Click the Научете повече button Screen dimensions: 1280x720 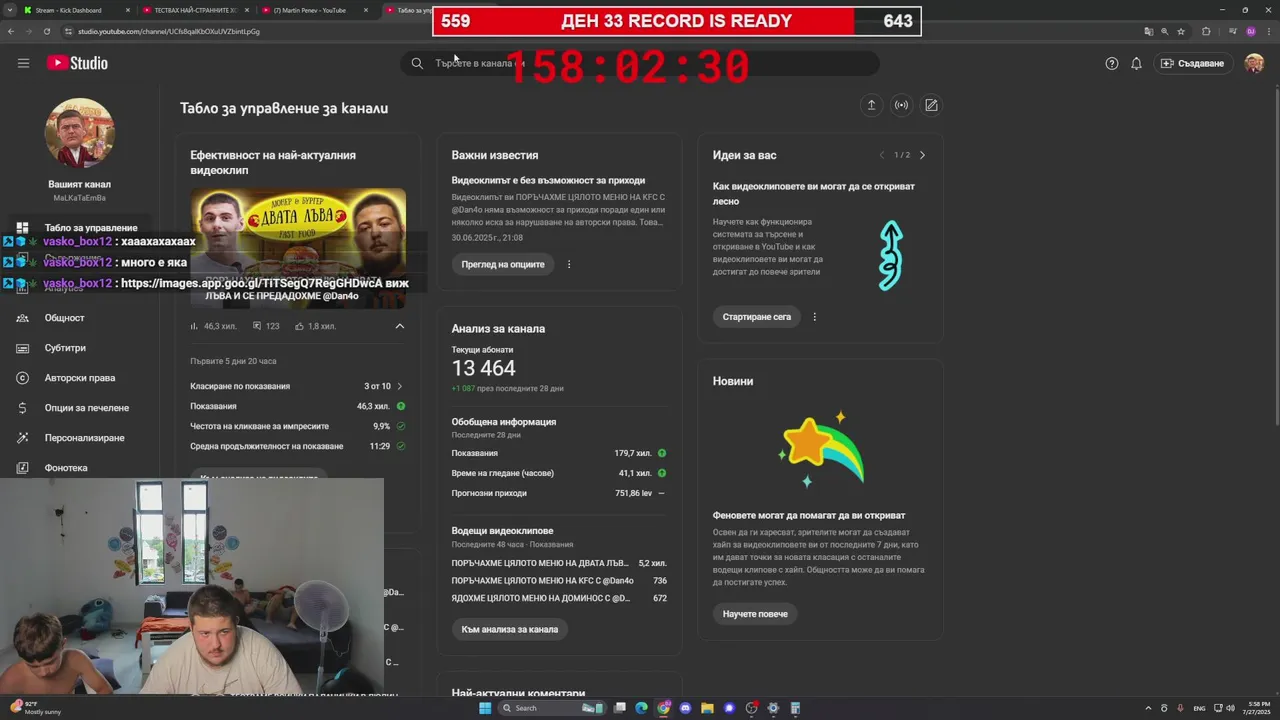pos(755,614)
